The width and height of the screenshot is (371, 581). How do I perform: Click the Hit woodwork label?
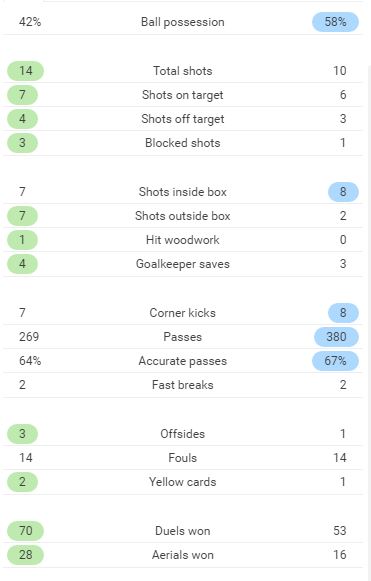183,240
